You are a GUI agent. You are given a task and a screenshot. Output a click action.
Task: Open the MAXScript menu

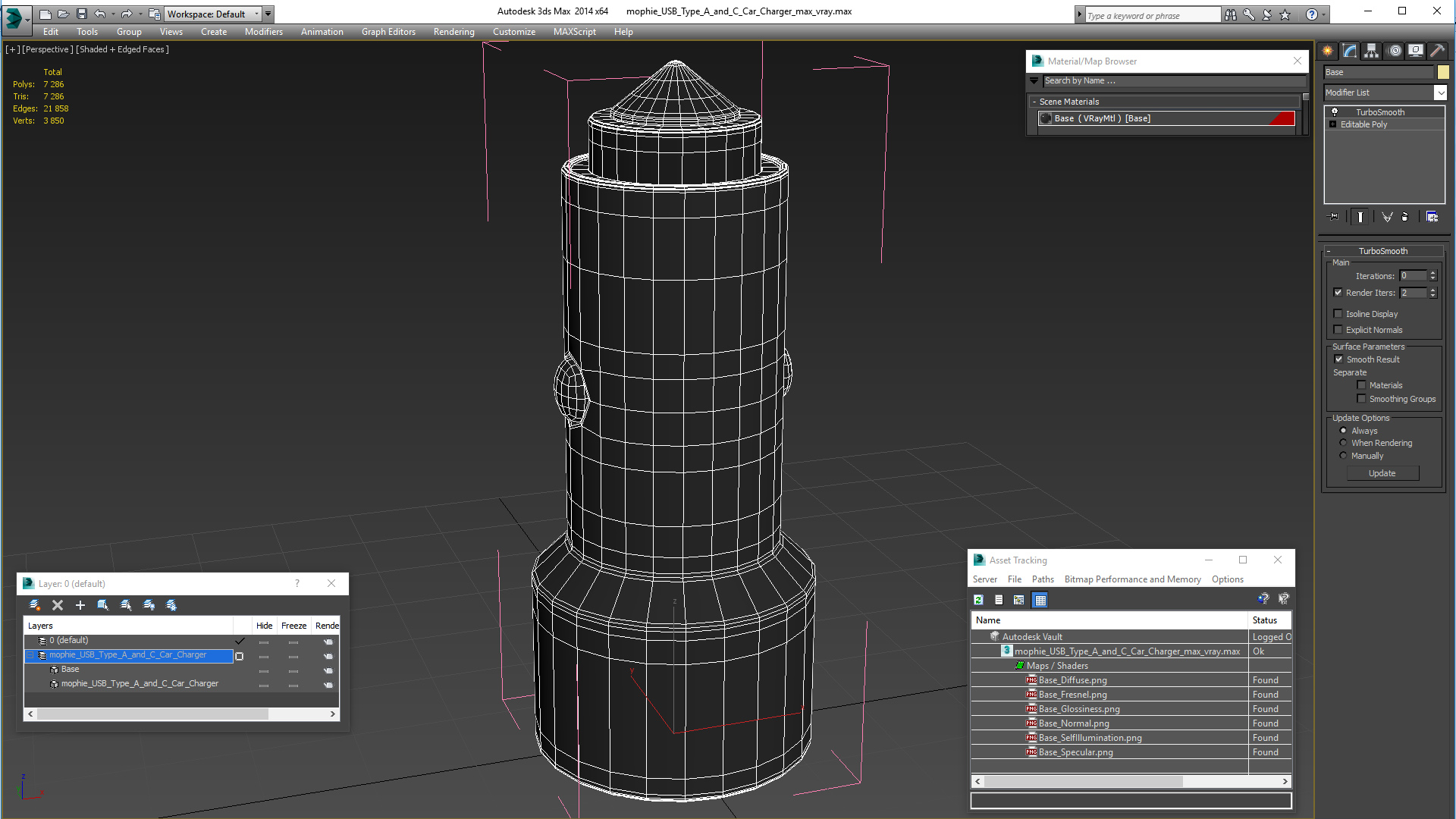pyautogui.click(x=574, y=32)
